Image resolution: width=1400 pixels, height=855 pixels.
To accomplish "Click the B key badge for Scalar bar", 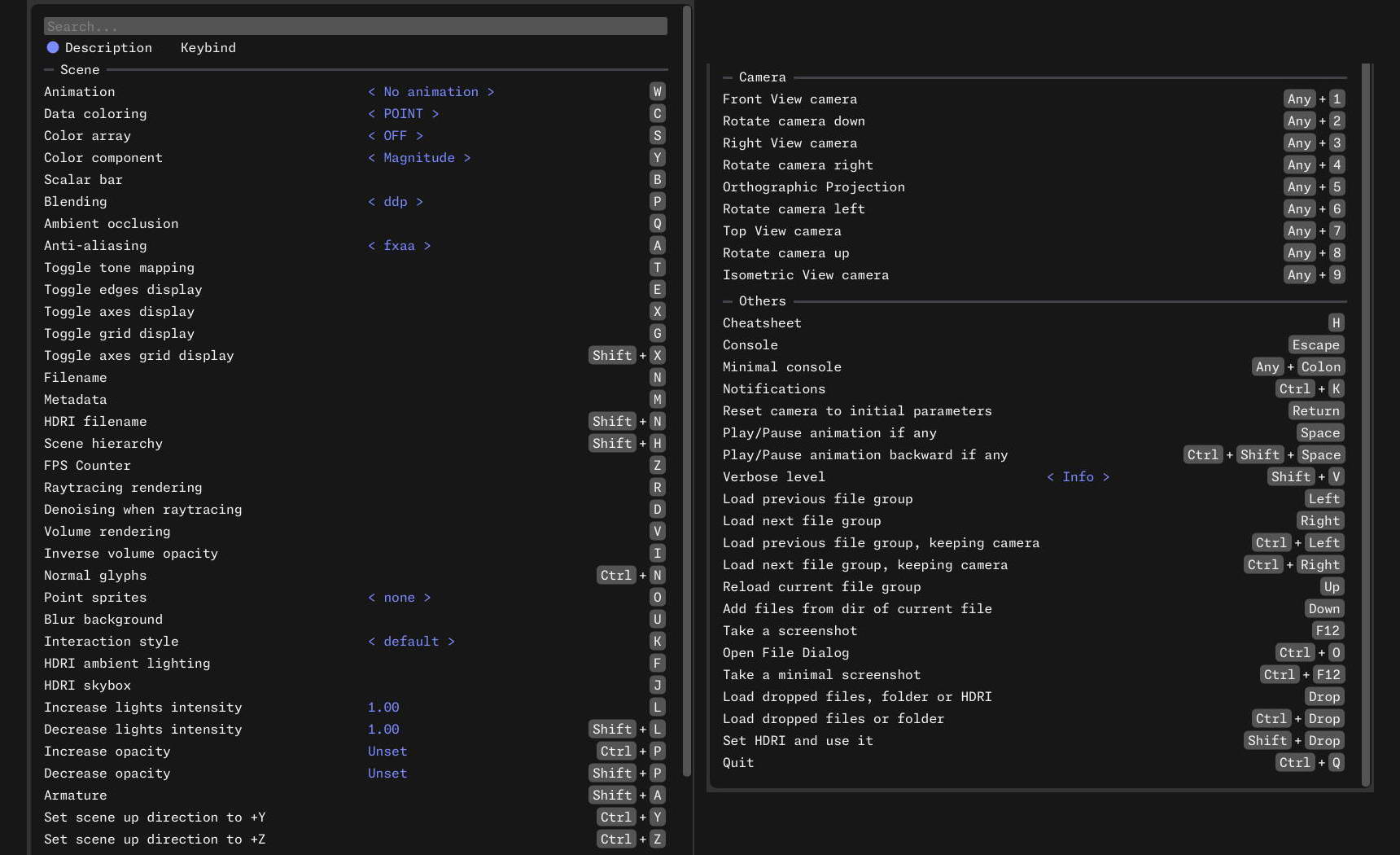I will 658,180.
